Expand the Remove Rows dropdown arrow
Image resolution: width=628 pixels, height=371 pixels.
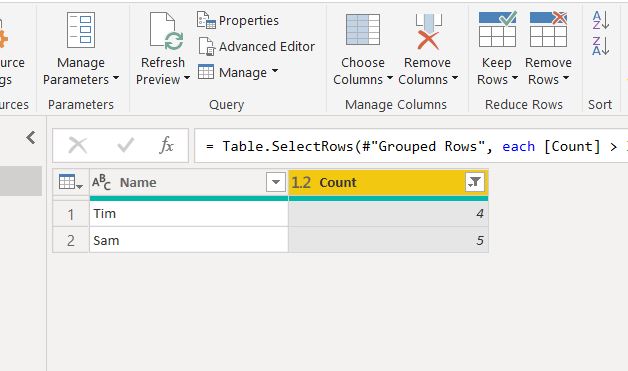[x=566, y=79]
